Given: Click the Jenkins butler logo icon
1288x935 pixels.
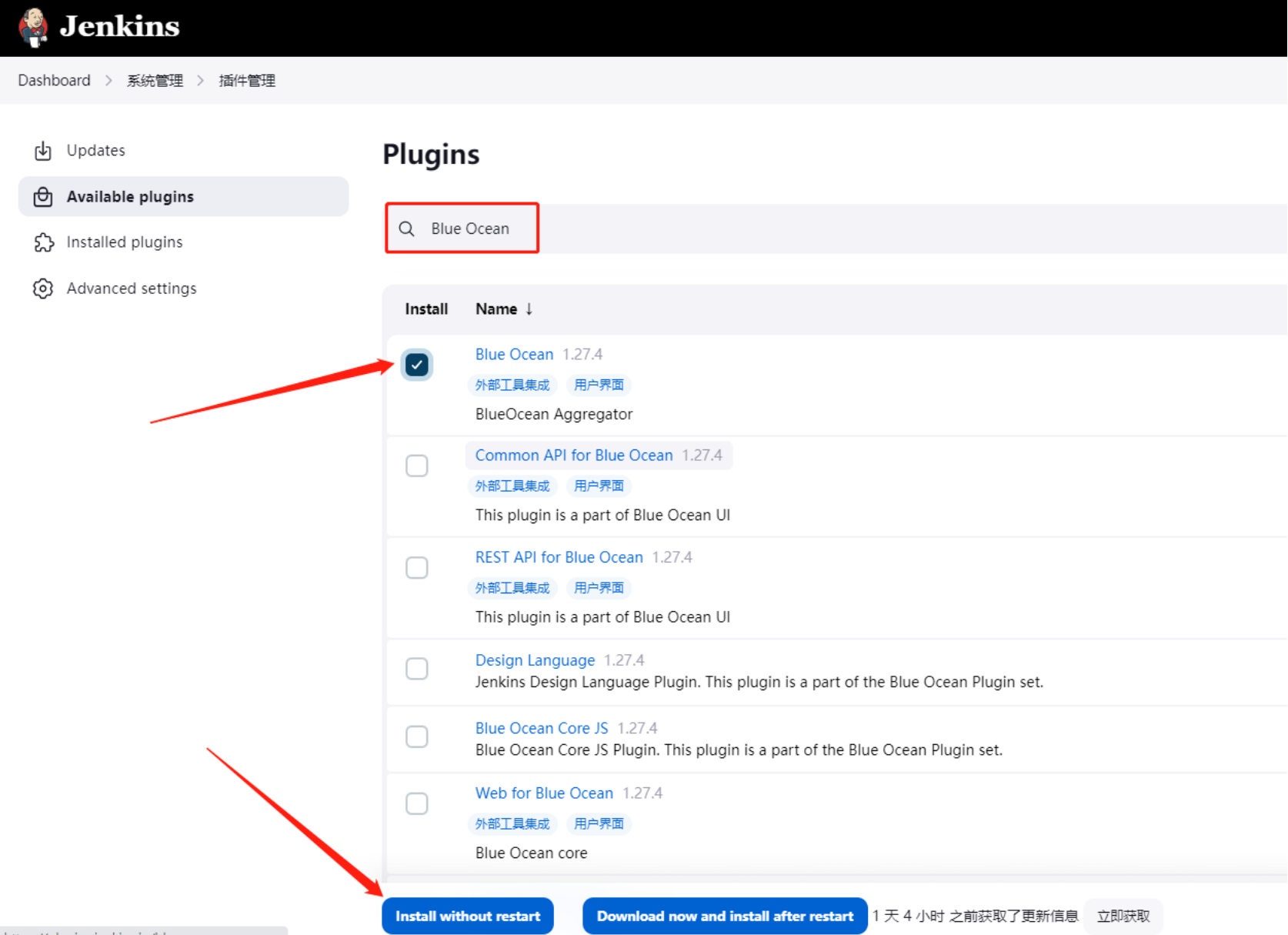Looking at the screenshot, I should tap(33, 27).
